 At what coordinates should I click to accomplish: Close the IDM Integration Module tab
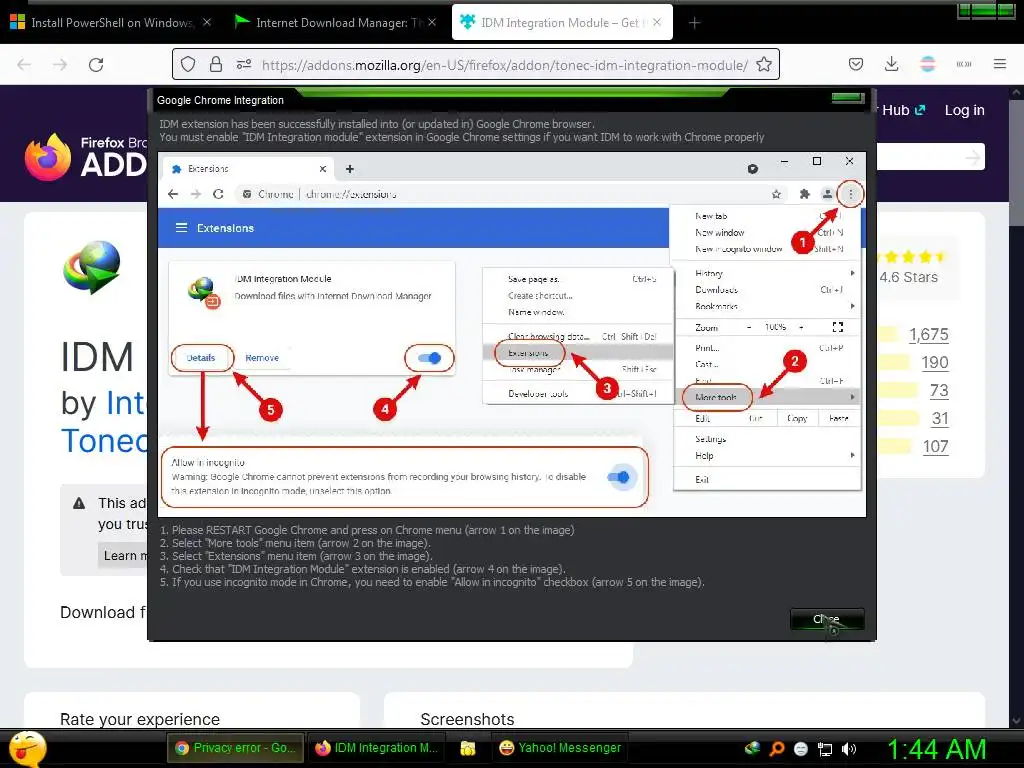[x=657, y=22]
